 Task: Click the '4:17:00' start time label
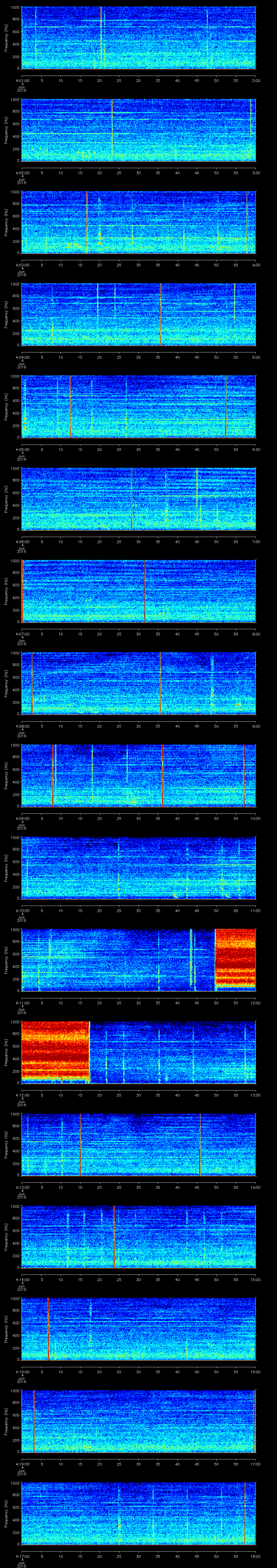point(22,1556)
